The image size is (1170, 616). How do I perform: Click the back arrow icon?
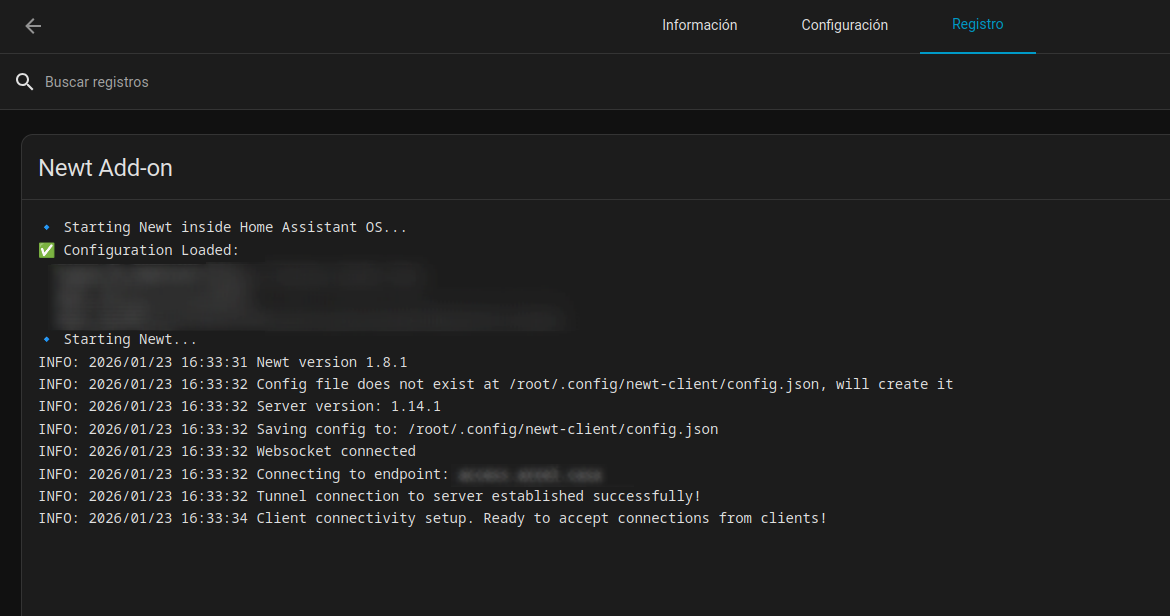(33, 26)
